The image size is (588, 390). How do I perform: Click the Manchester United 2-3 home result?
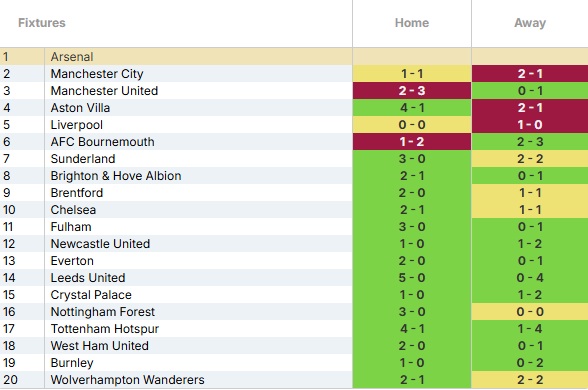tap(412, 91)
